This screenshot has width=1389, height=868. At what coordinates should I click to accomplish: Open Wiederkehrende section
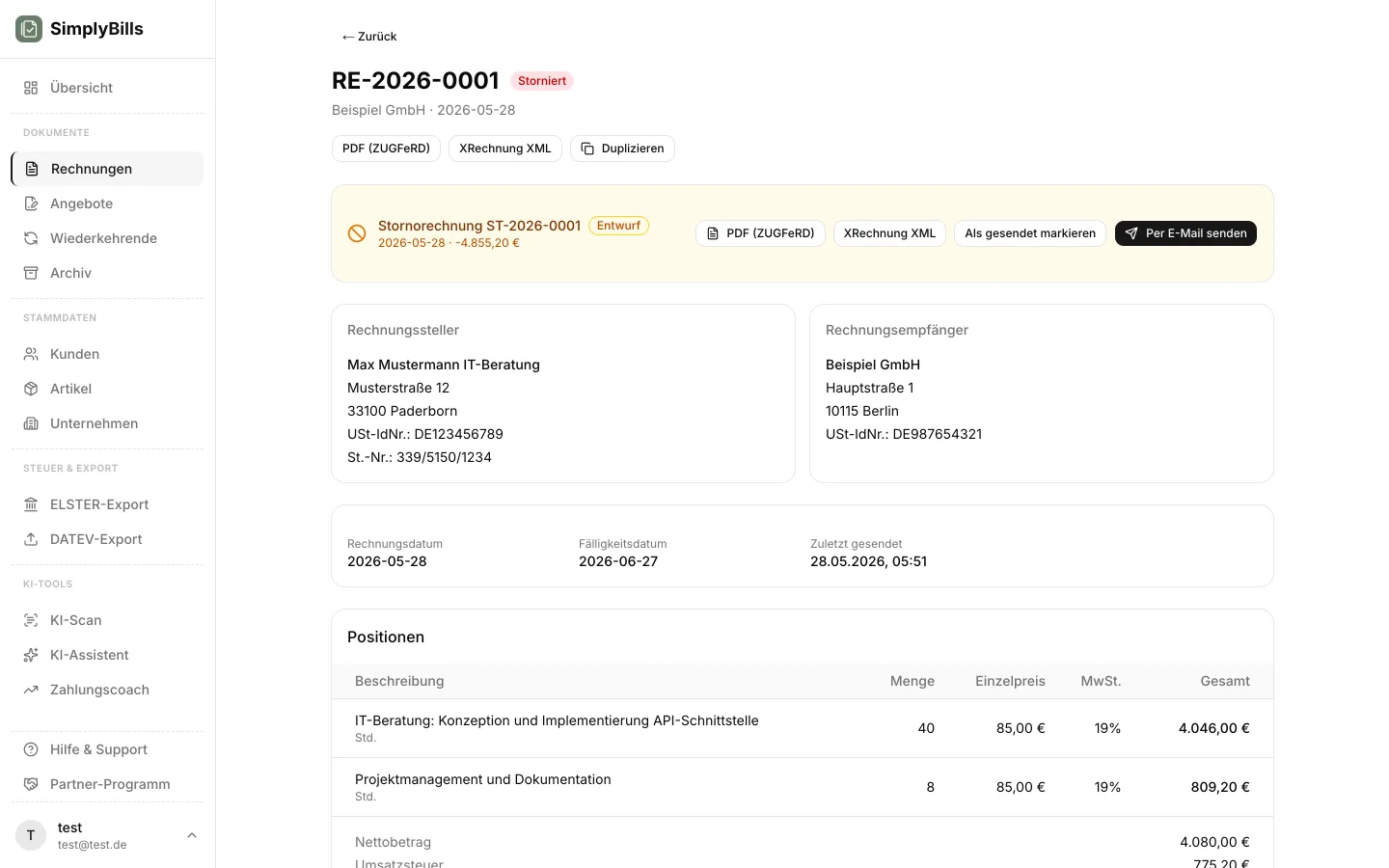click(x=107, y=238)
